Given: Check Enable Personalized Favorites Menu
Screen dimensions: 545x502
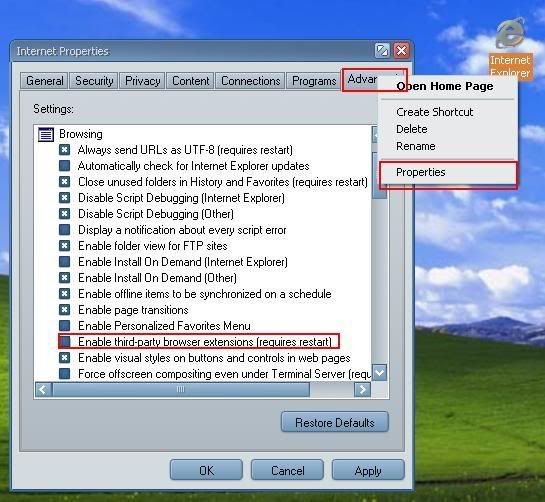Looking at the screenshot, I should pyautogui.click(x=64, y=326).
